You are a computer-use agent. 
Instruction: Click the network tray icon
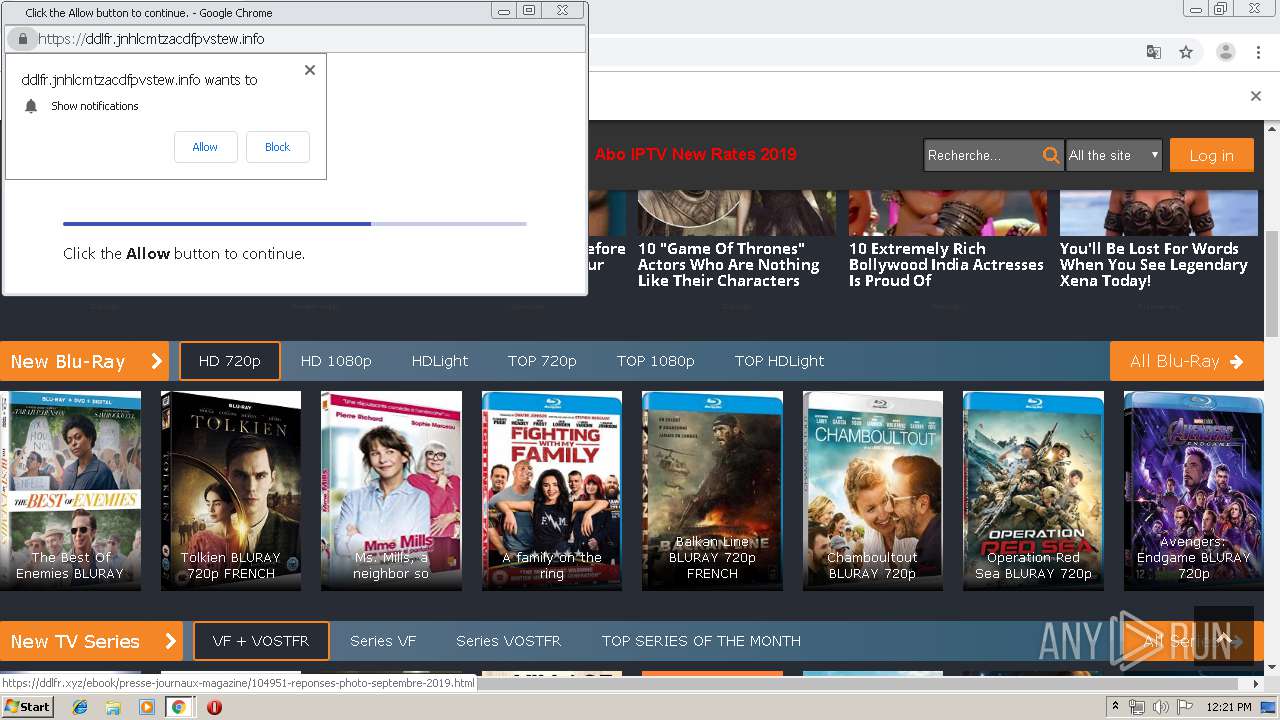[1137, 707]
